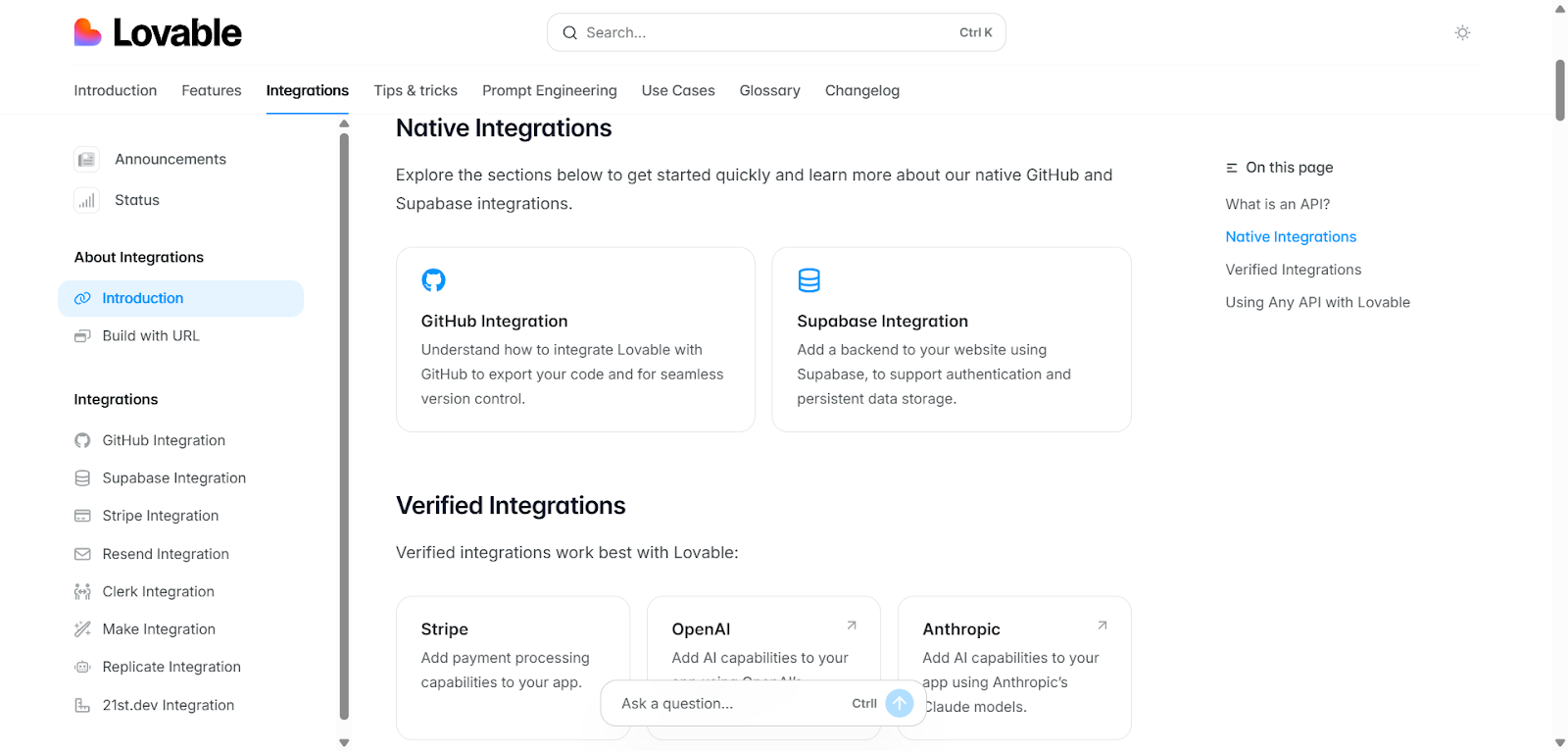Screen dimensions: 1568x751
Task: Open the GitHub Integration card title
Action: coord(495,322)
